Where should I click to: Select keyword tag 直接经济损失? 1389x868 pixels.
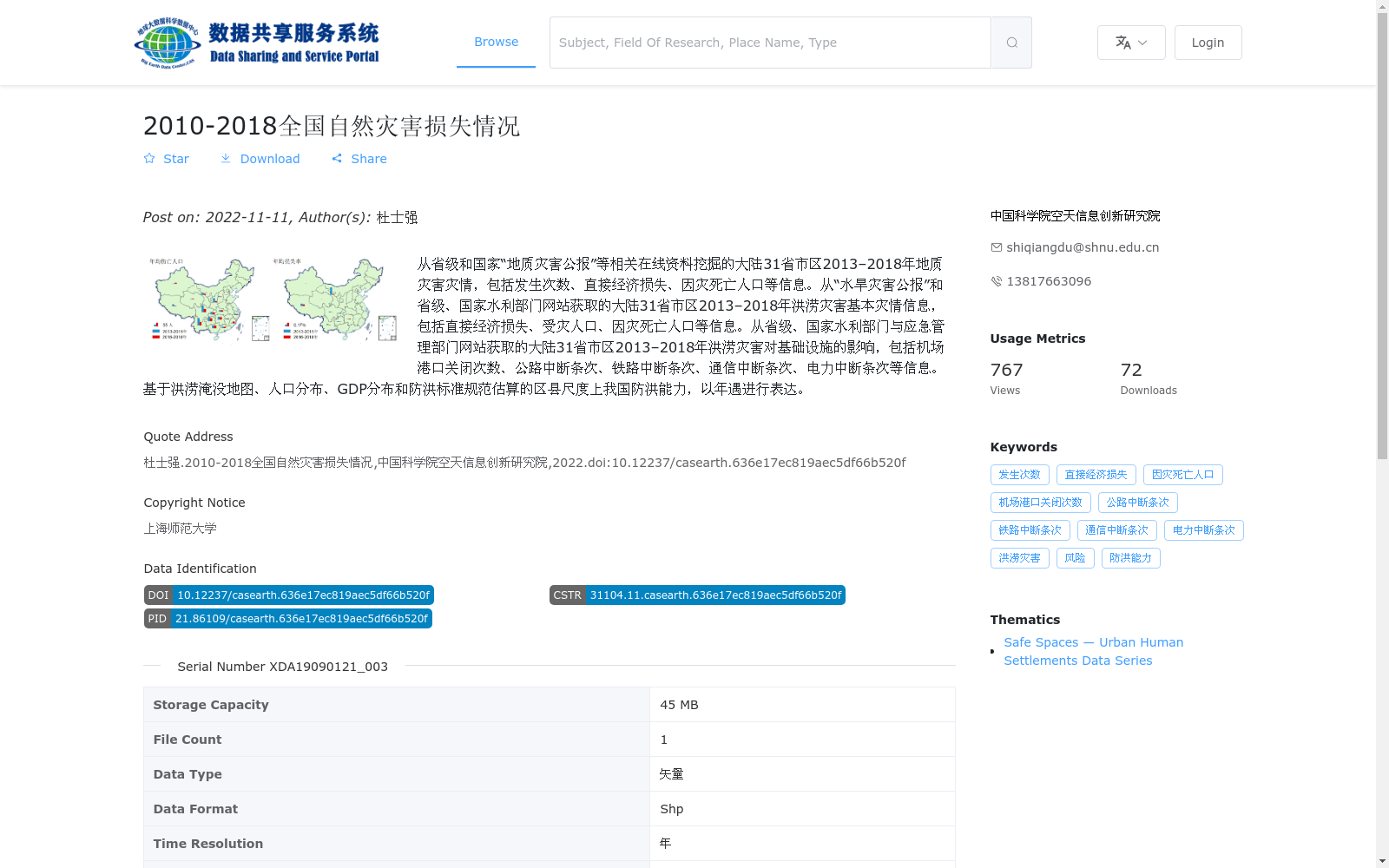(1096, 475)
